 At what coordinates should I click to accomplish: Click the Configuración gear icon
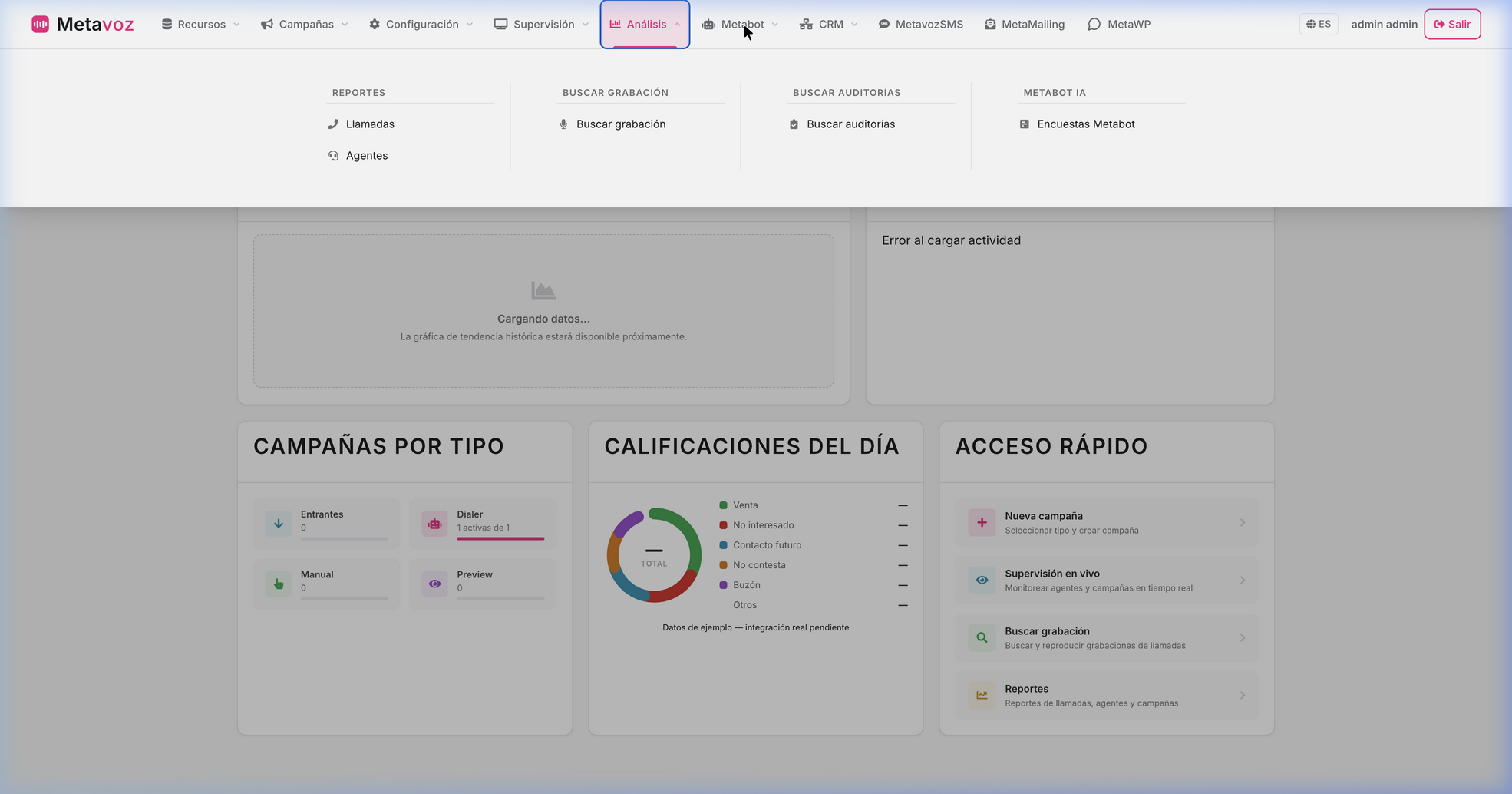[x=375, y=25]
